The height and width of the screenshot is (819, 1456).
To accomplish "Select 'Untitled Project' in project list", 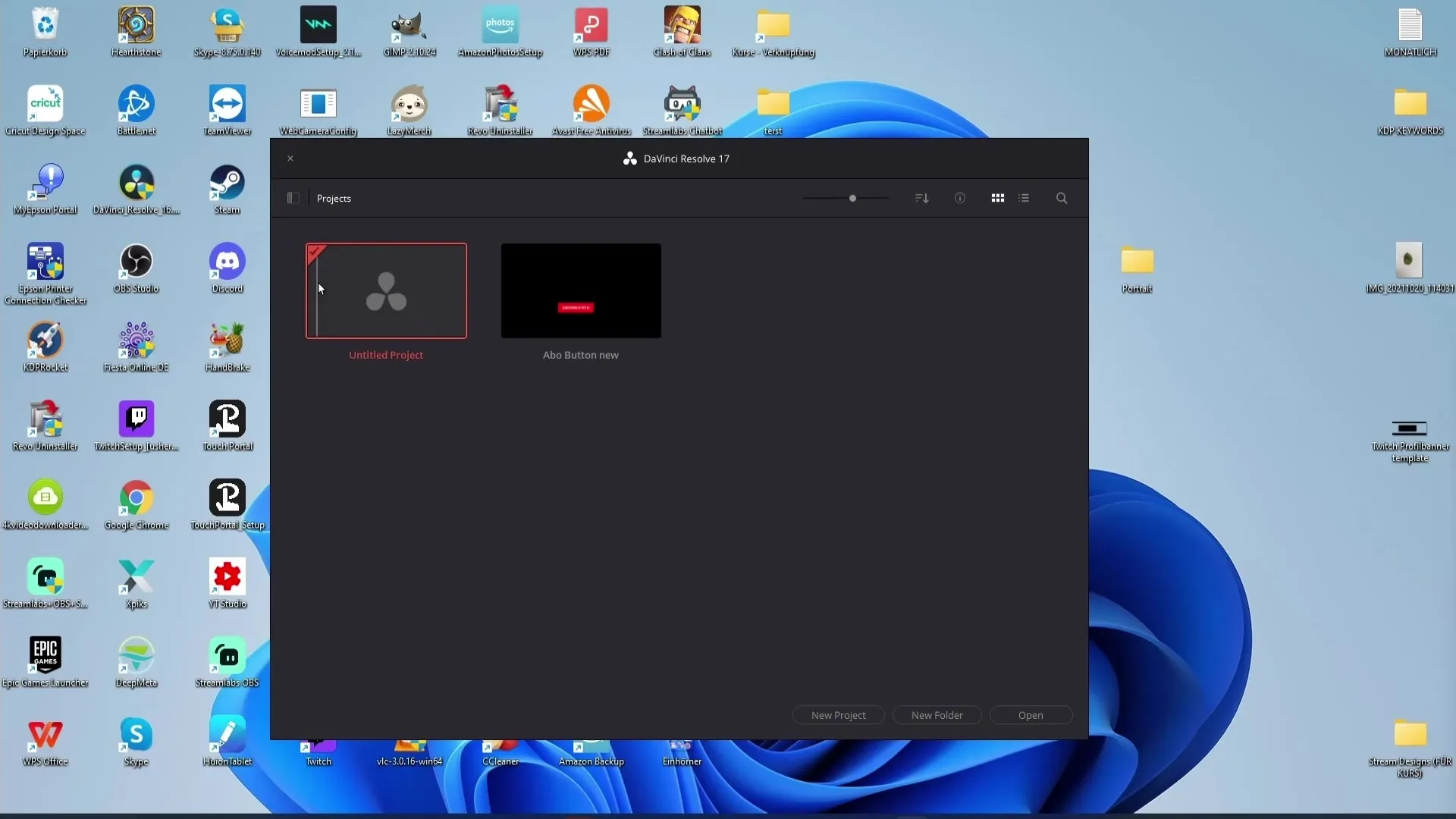I will (x=385, y=290).
